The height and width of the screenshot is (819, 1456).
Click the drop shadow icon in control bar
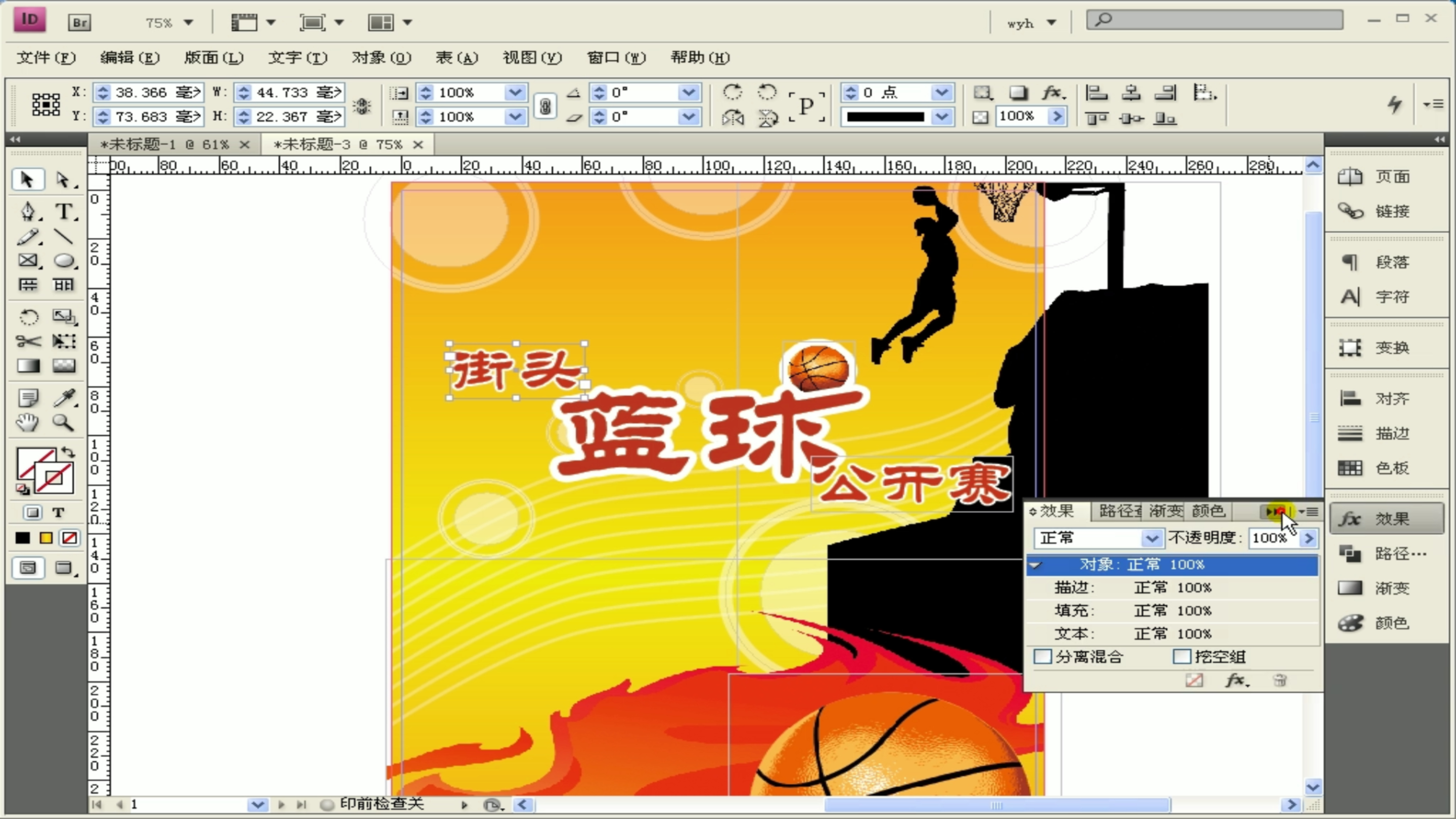click(1018, 93)
